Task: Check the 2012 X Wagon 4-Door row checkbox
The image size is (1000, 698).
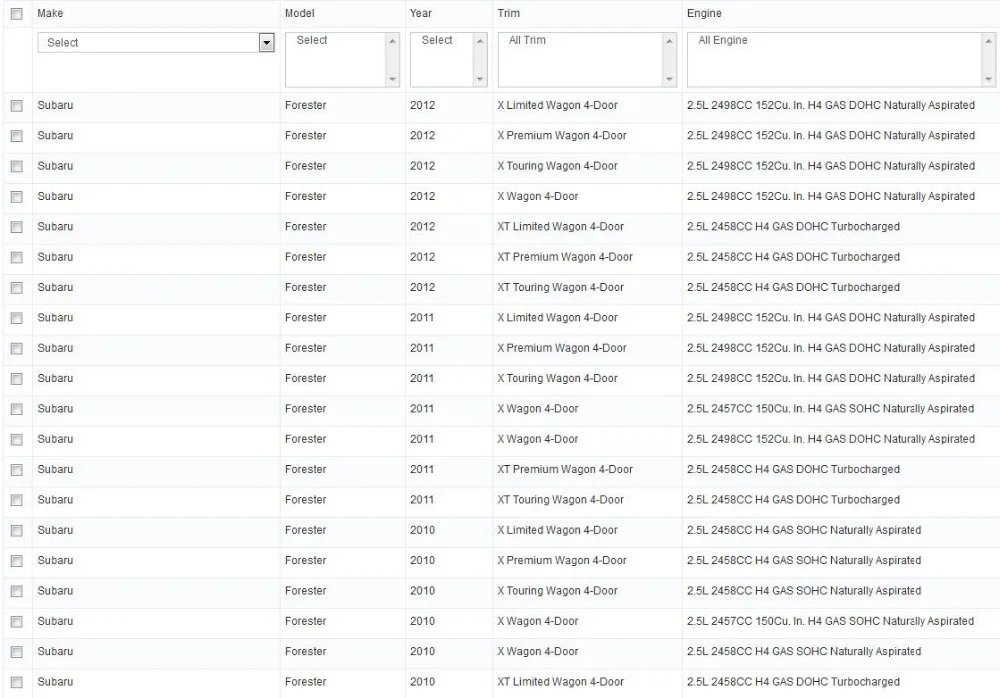Action: click(x=17, y=197)
